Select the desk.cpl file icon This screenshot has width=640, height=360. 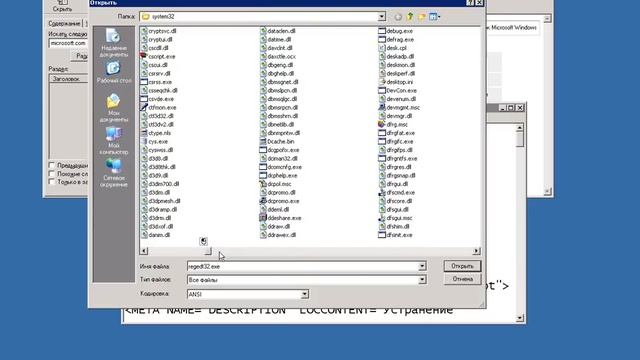(382, 48)
